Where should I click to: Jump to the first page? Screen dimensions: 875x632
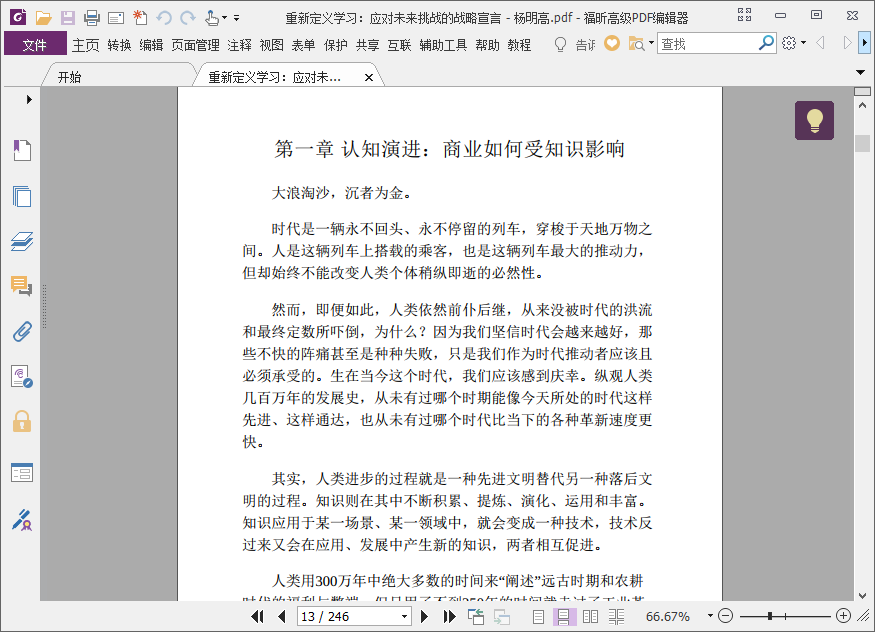coord(257,616)
